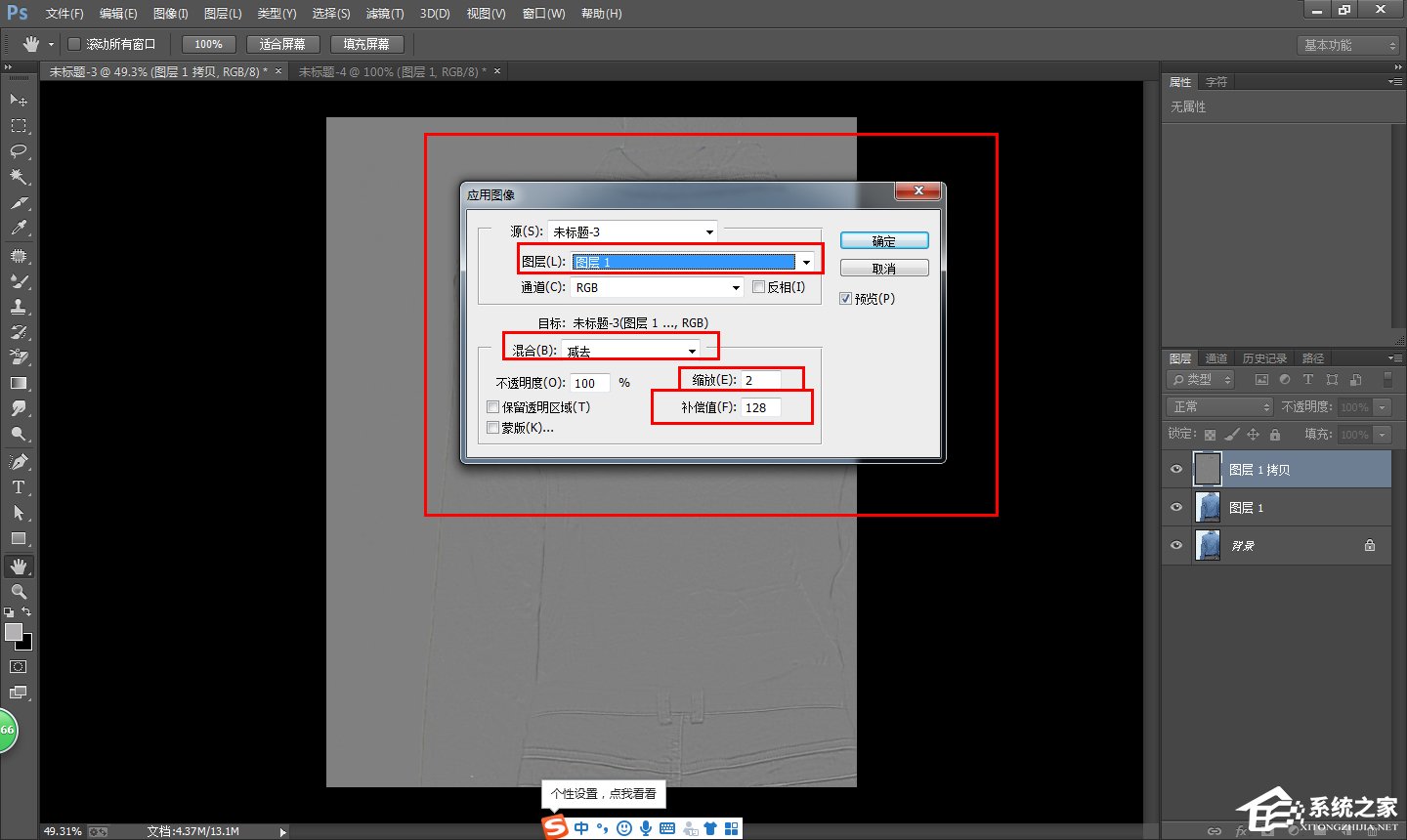Click the 补偿值 offset input field
The width and height of the screenshot is (1407, 840).
760,407
